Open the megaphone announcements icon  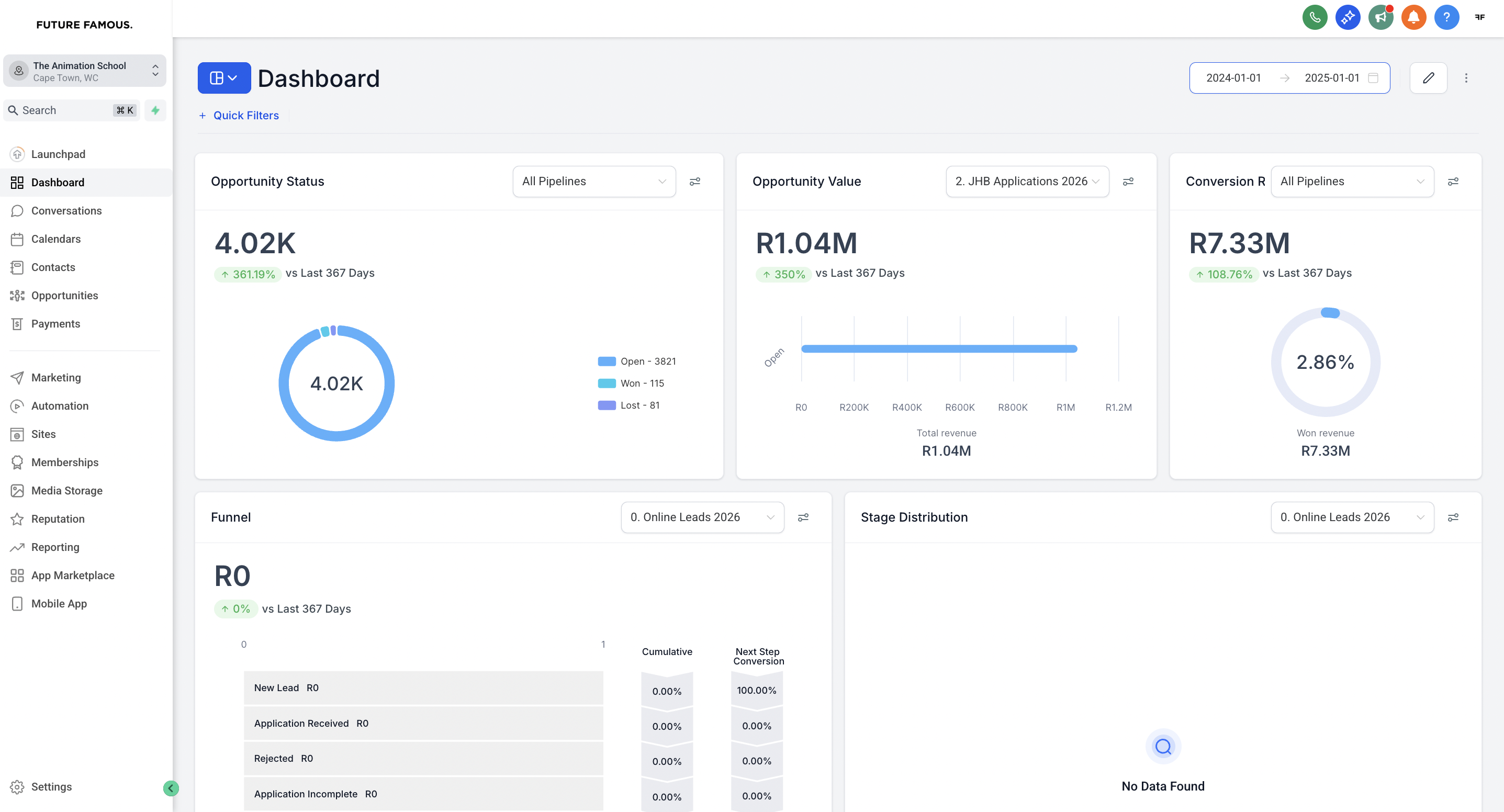[x=1380, y=17]
